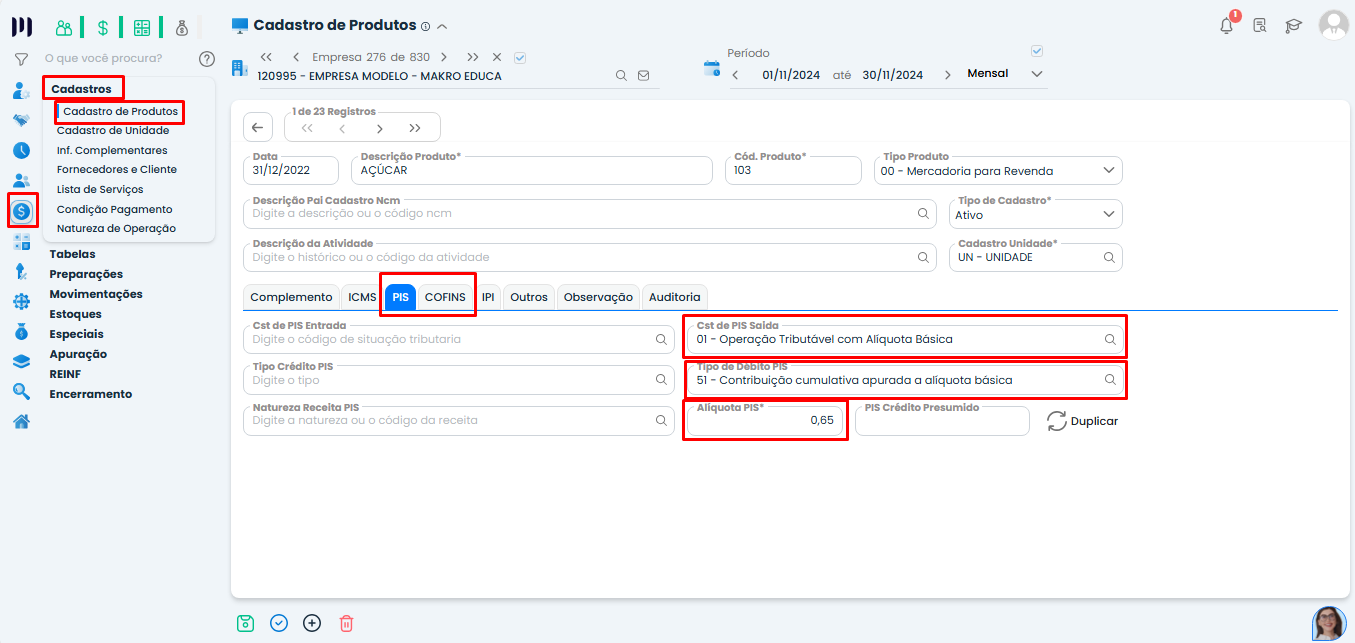Open Cadastro de Unidade menu item
1355x643 pixels.
coord(113,131)
